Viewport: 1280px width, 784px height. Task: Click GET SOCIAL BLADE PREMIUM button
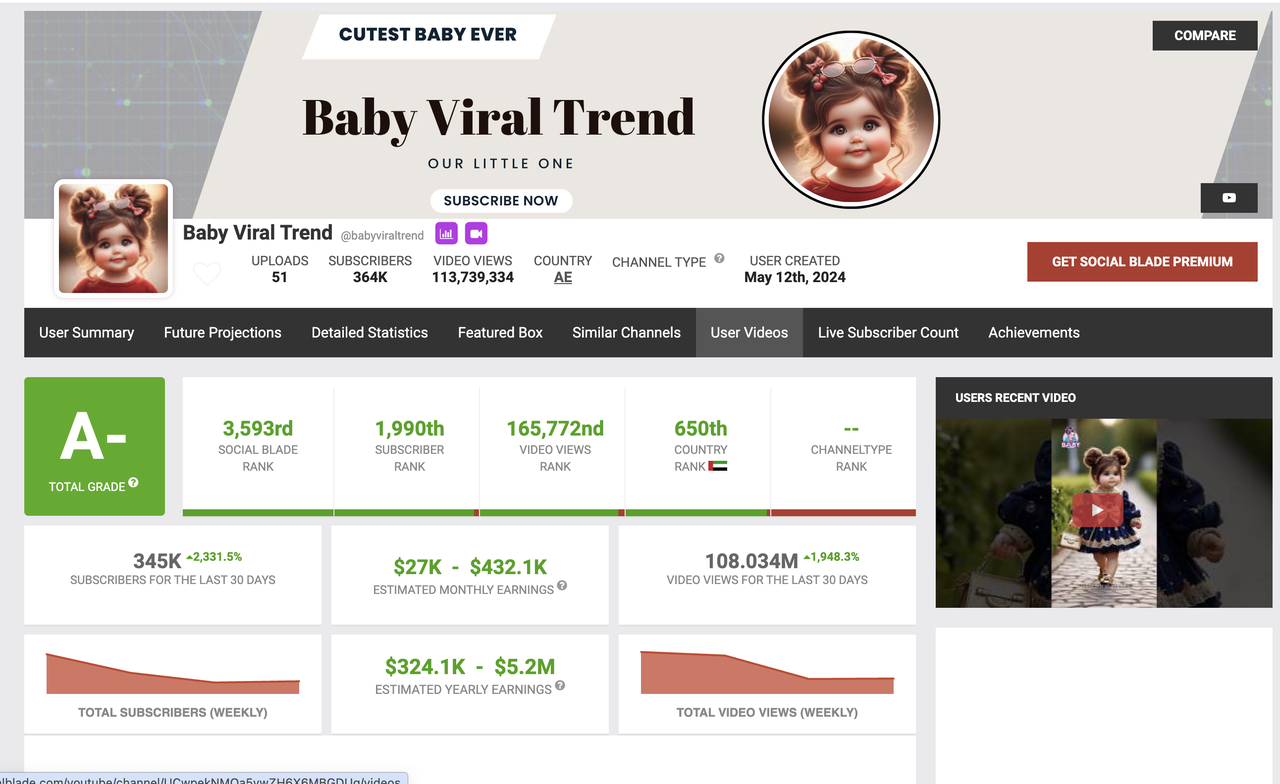(1142, 262)
